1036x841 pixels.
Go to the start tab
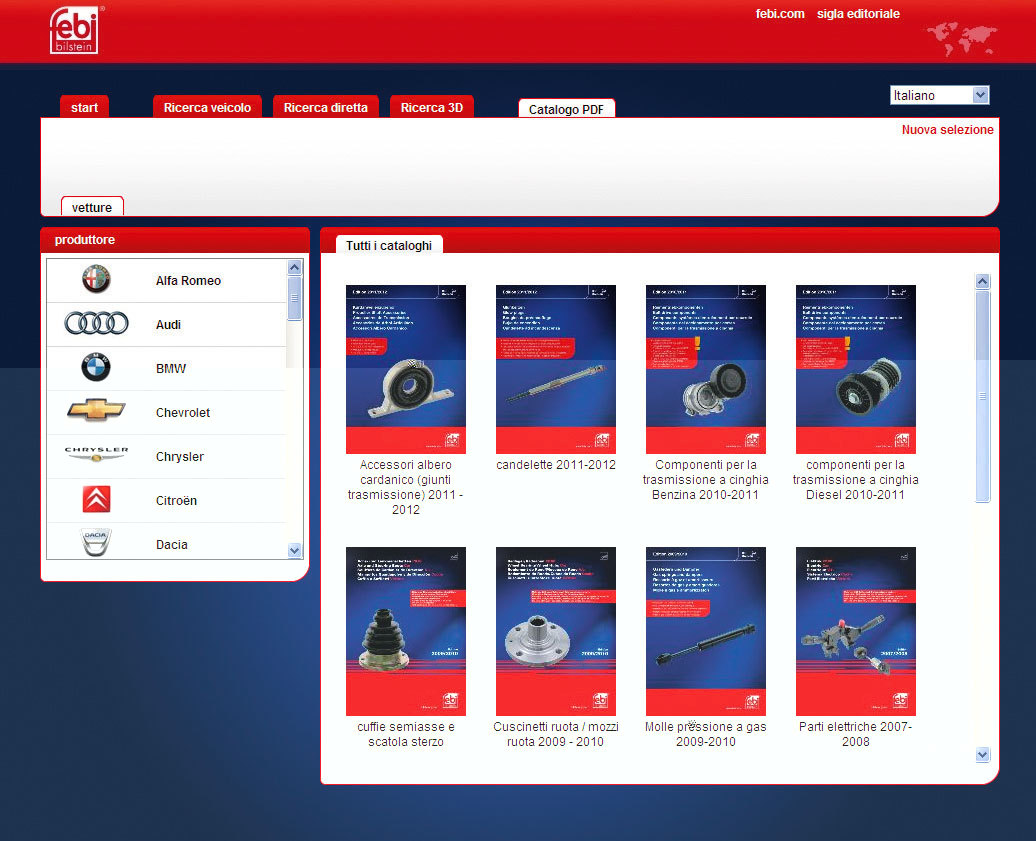pos(85,108)
